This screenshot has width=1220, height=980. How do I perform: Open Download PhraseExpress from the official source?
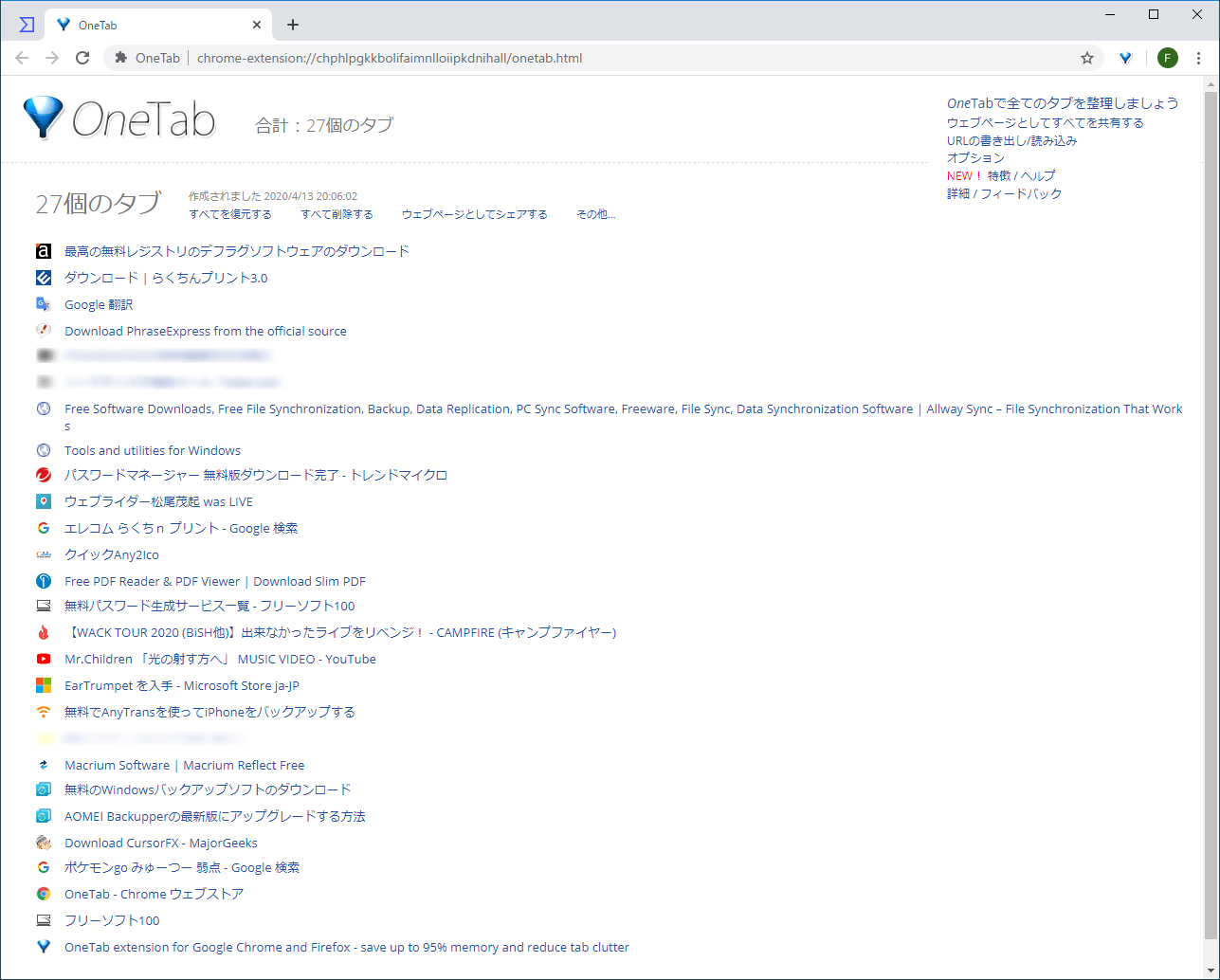coord(206,331)
